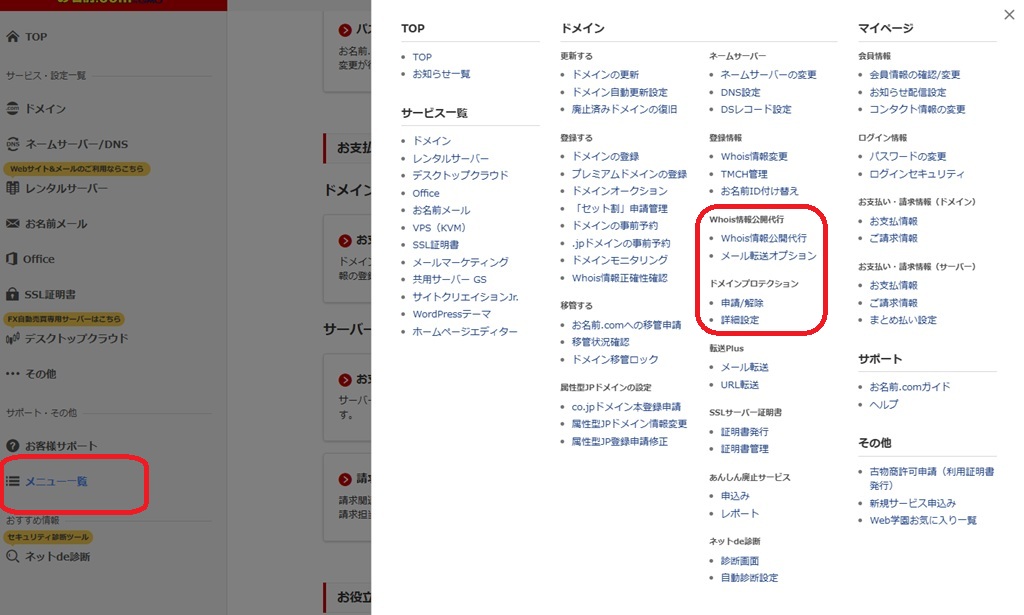Open WordPressテーマ link
Screen dimensions: 1024x615
coord(451,313)
